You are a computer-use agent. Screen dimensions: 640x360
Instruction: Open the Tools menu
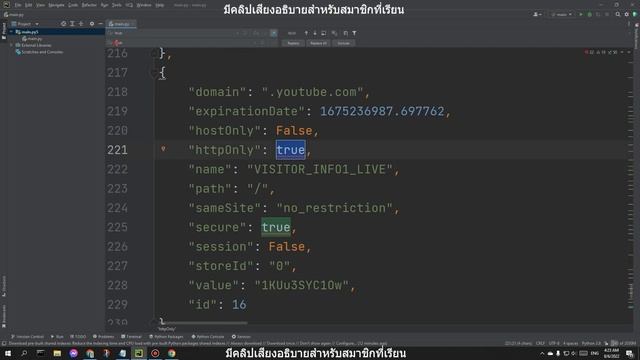click(117, 5)
